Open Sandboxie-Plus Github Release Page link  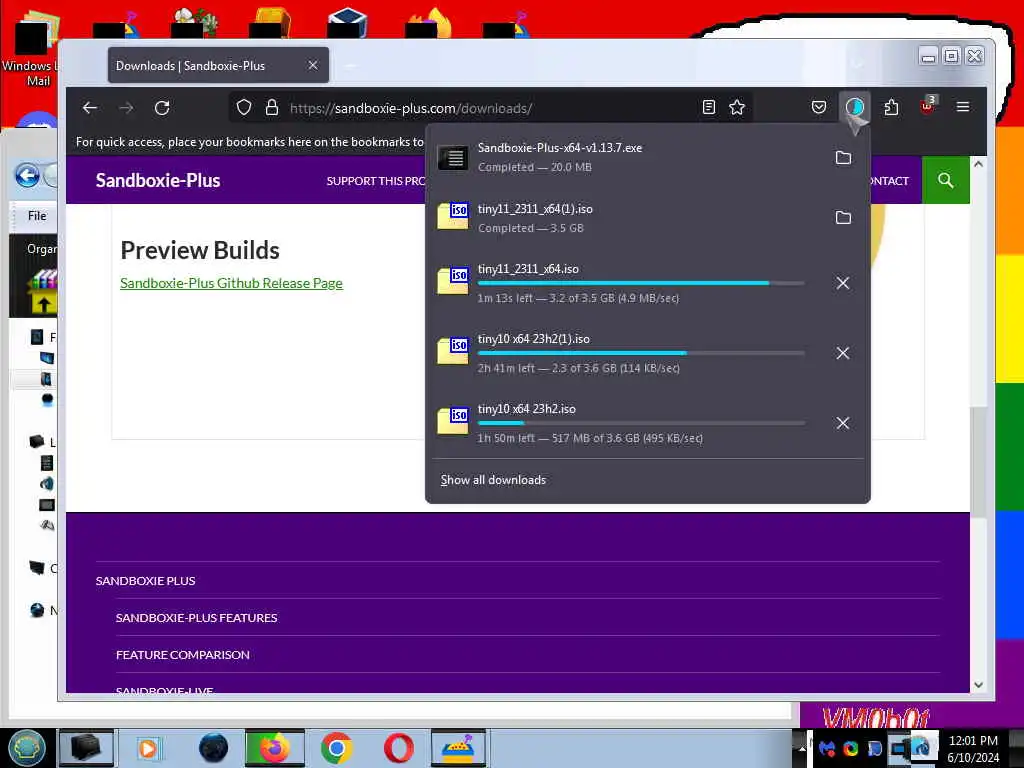tap(231, 283)
